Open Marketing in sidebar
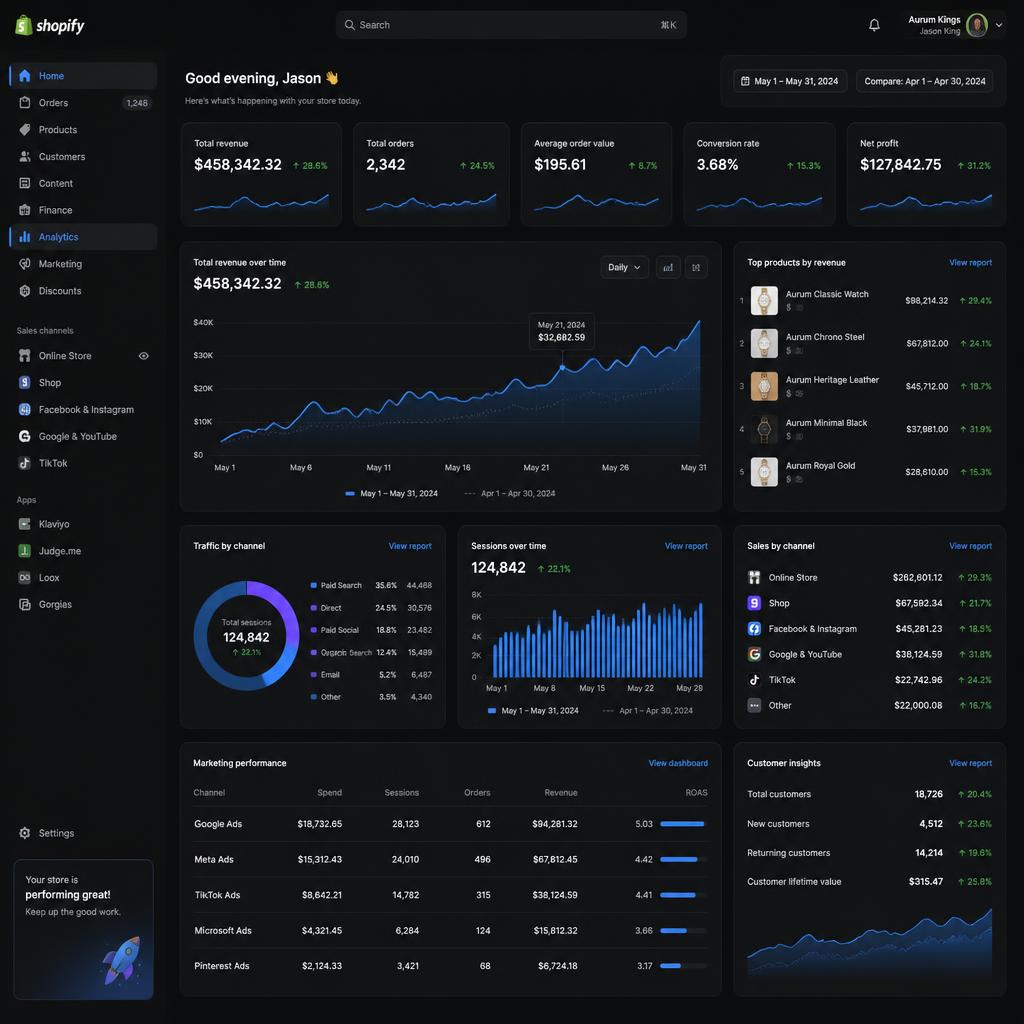The height and width of the screenshot is (1024, 1024). click(83, 264)
